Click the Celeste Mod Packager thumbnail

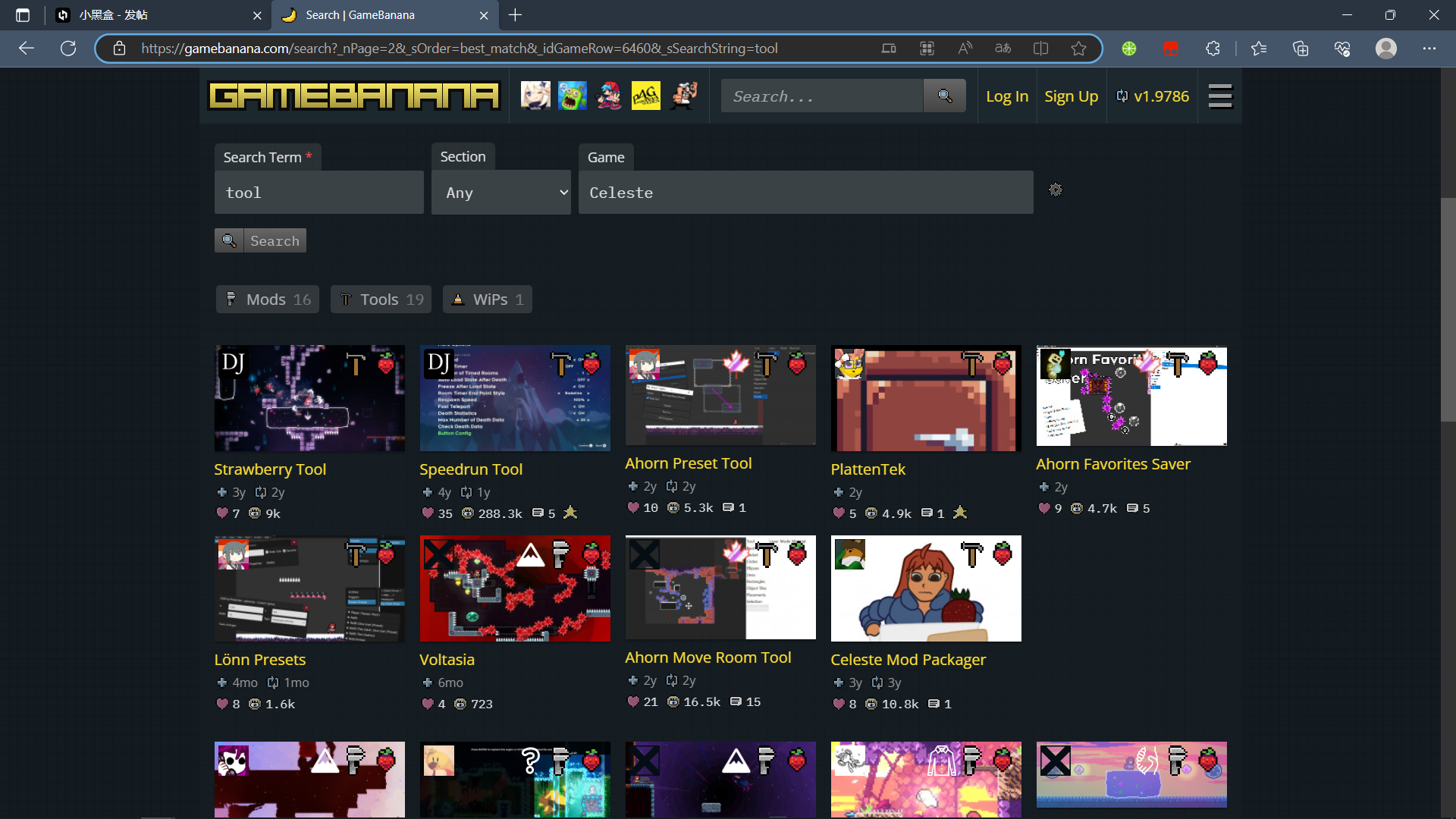point(926,588)
